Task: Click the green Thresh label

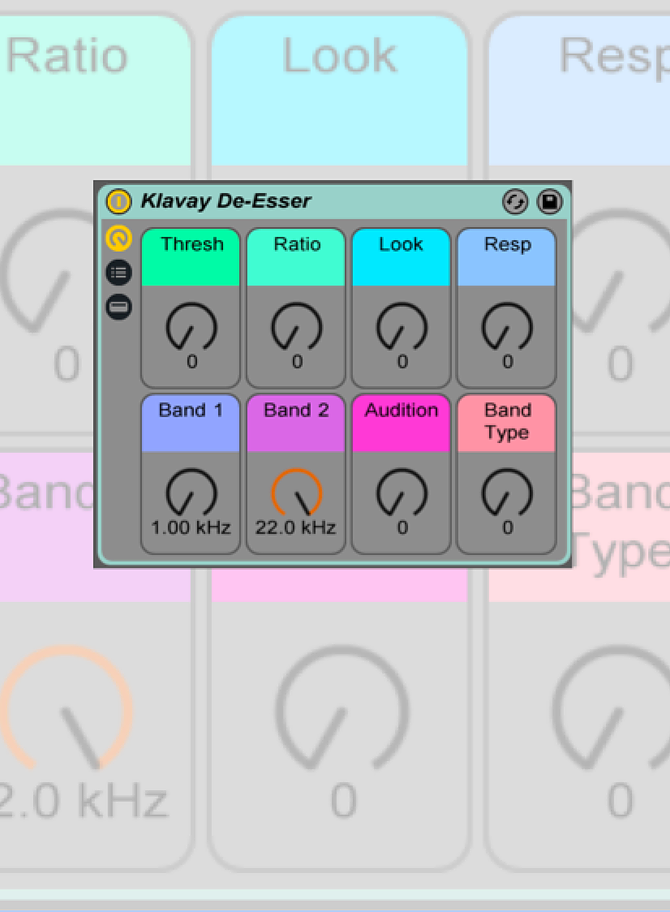Action: (191, 257)
